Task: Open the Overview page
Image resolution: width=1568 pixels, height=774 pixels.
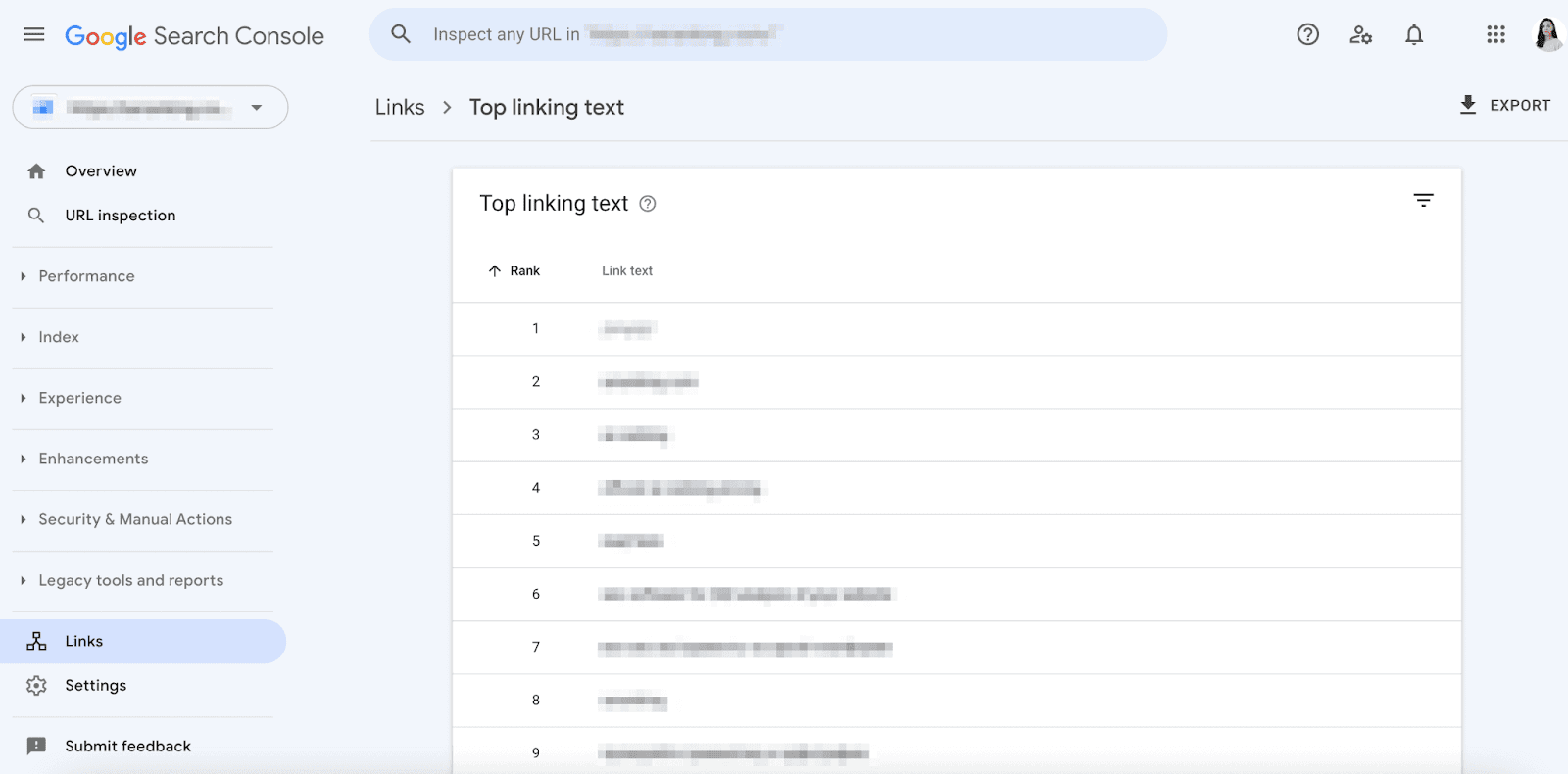Action: click(x=101, y=170)
